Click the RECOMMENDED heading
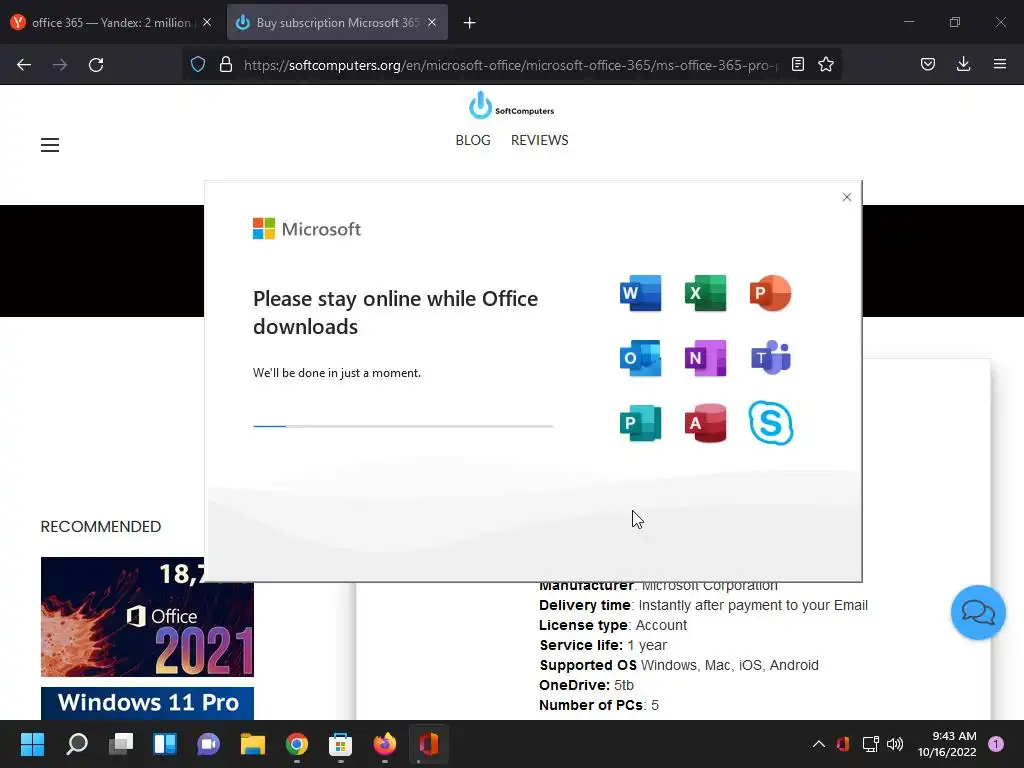 (101, 526)
